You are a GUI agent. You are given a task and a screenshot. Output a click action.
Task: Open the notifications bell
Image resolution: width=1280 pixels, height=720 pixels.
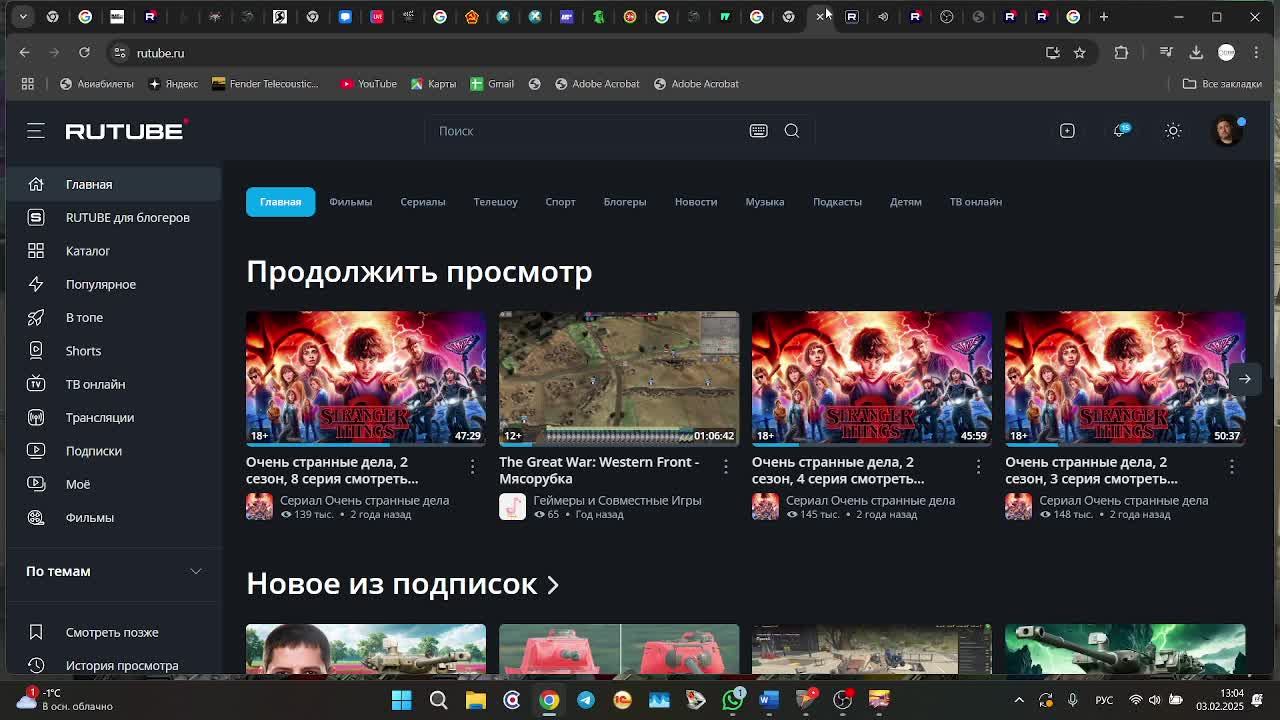pos(1120,131)
